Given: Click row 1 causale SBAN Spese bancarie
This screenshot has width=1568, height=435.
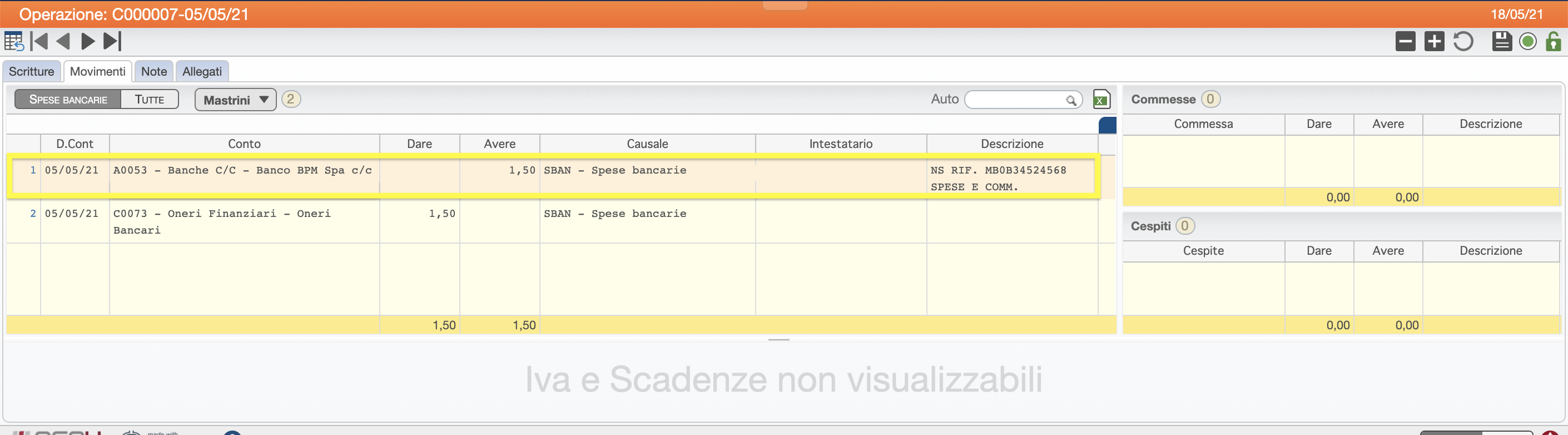Looking at the screenshot, I should [615, 171].
